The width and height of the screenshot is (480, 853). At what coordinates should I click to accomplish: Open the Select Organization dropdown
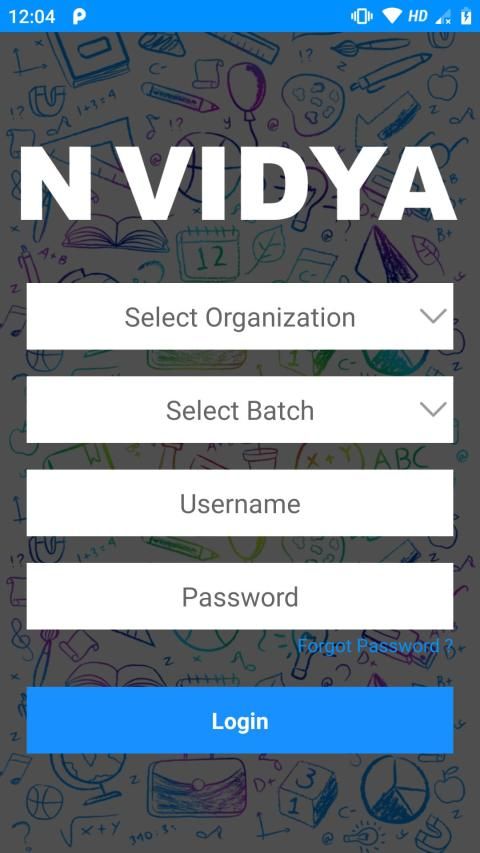point(239,316)
